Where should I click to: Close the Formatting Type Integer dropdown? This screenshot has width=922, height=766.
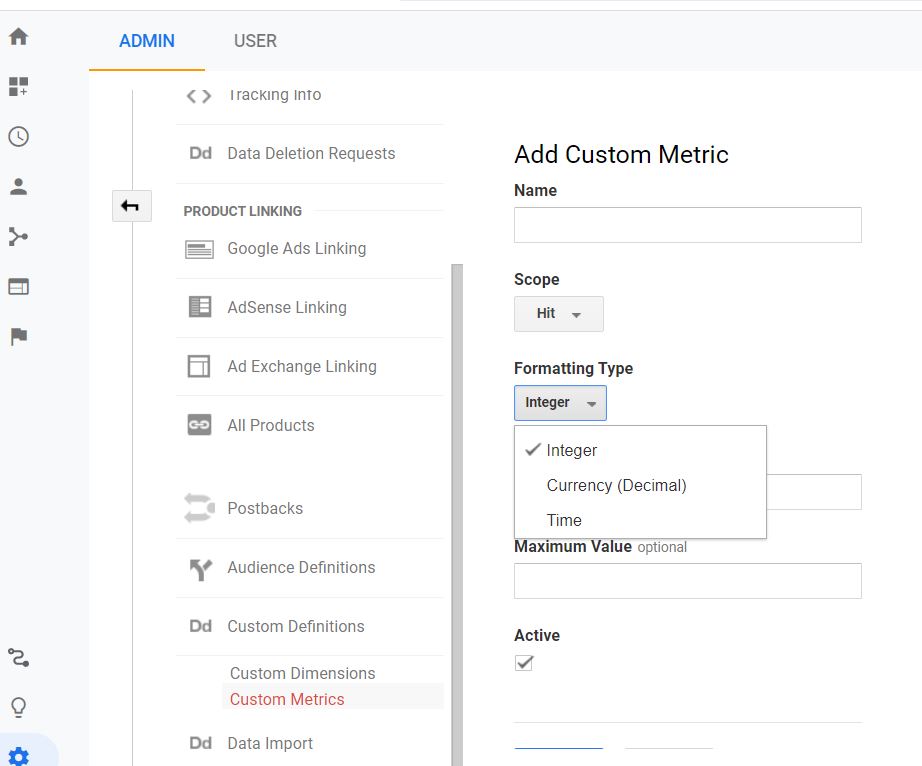[x=560, y=403]
